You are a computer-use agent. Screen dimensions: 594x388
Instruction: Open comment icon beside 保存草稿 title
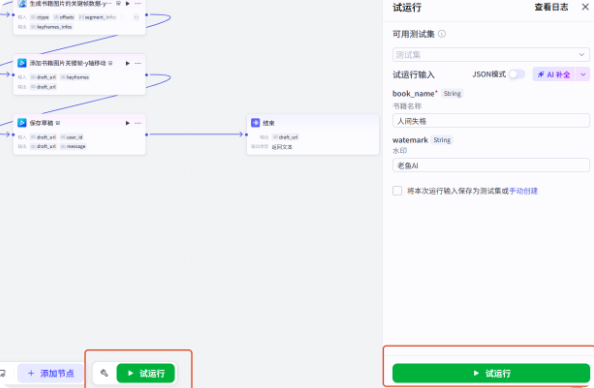coord(58,123)
